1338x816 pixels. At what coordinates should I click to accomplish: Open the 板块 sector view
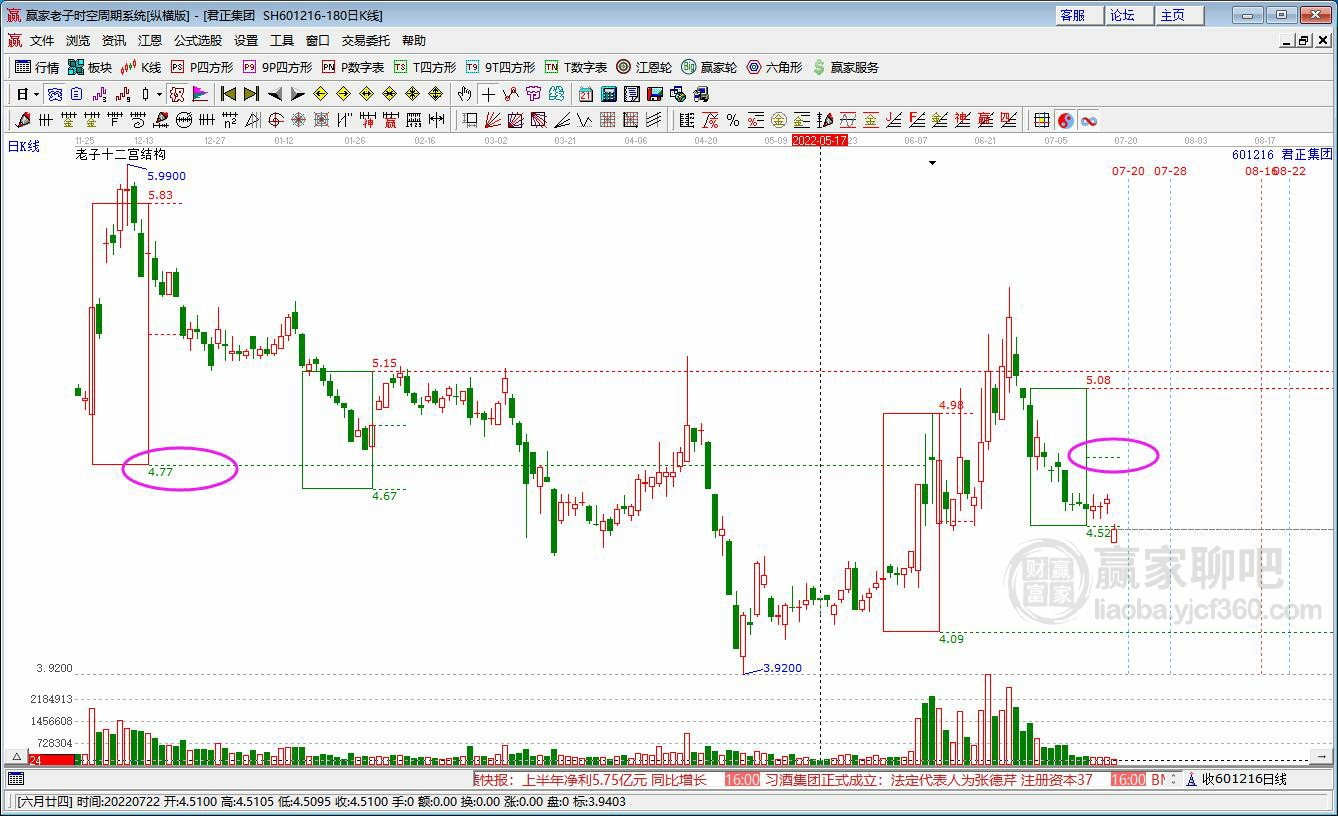90,67
